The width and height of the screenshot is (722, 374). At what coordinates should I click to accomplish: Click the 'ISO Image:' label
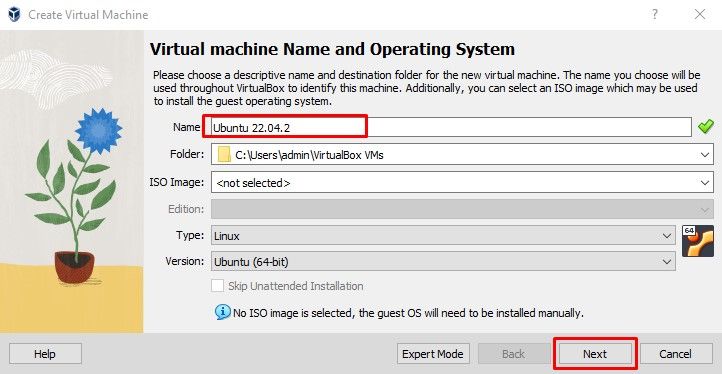click(176, 182)
